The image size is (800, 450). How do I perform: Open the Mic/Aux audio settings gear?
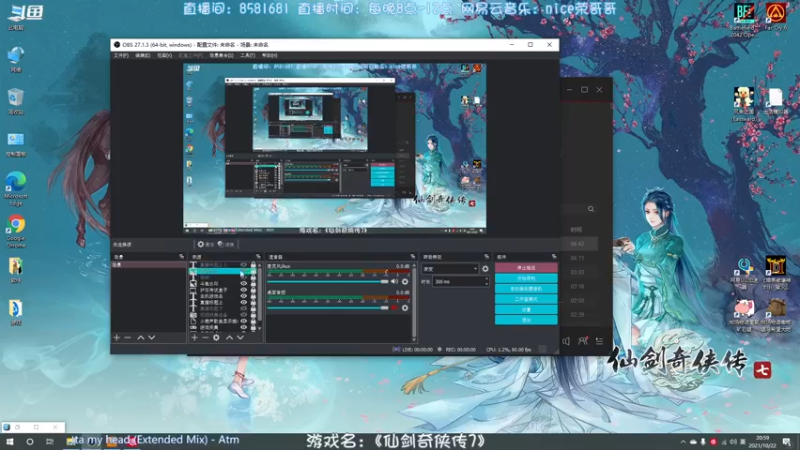(405, 282)
